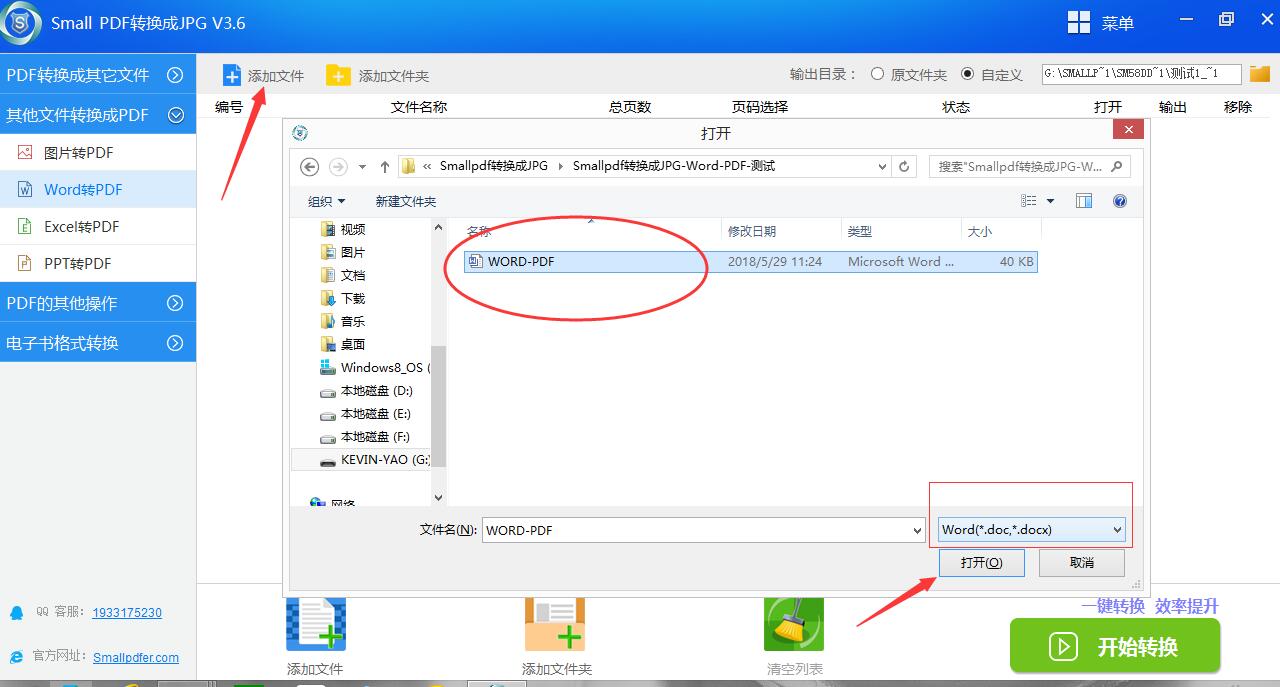This screenshot has width=1280, height=687.
Task: Select the 原文件夹 output radio button
Action: tap(877, 74)
